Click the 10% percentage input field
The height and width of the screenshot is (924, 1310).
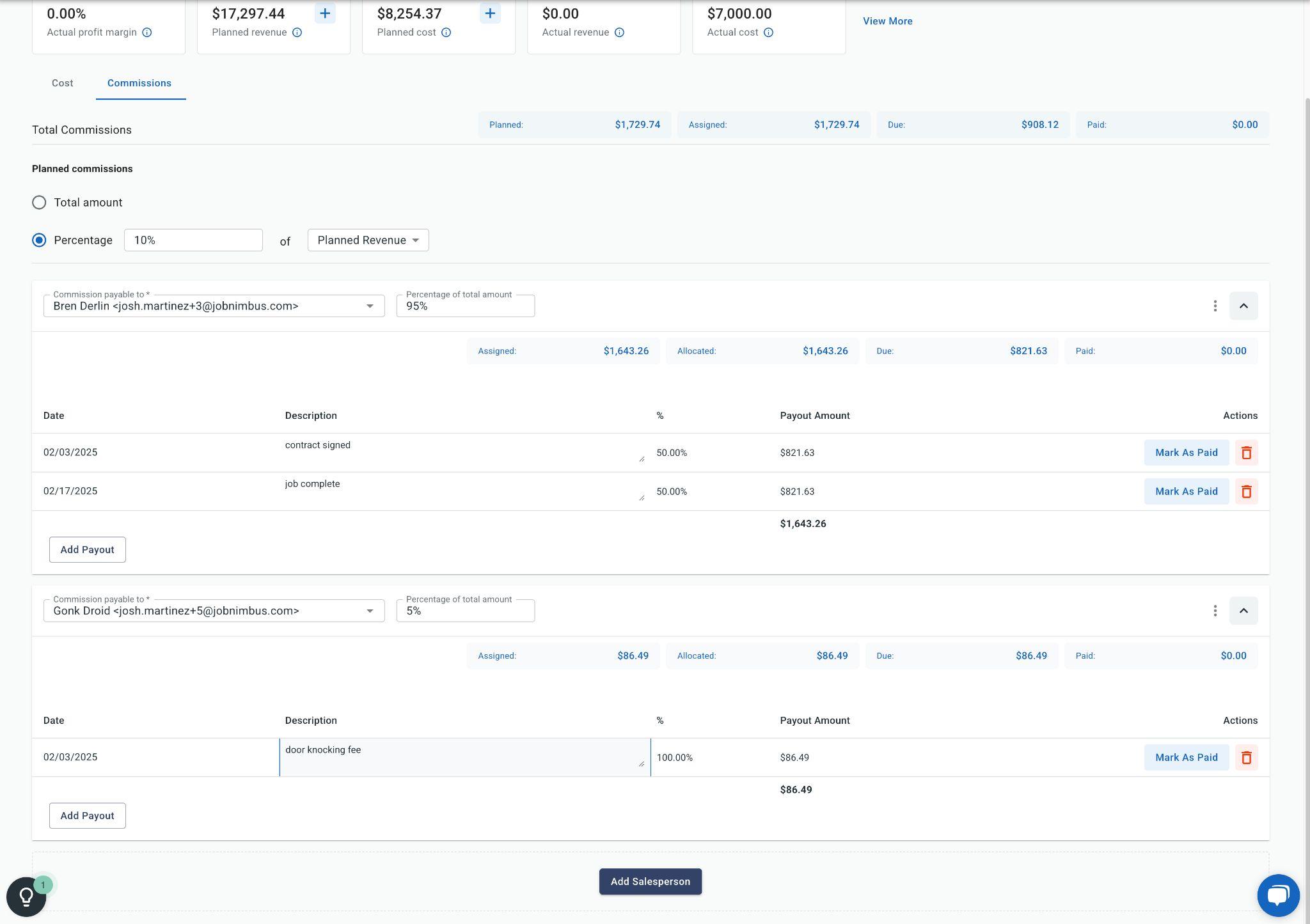tap(193, 240)
